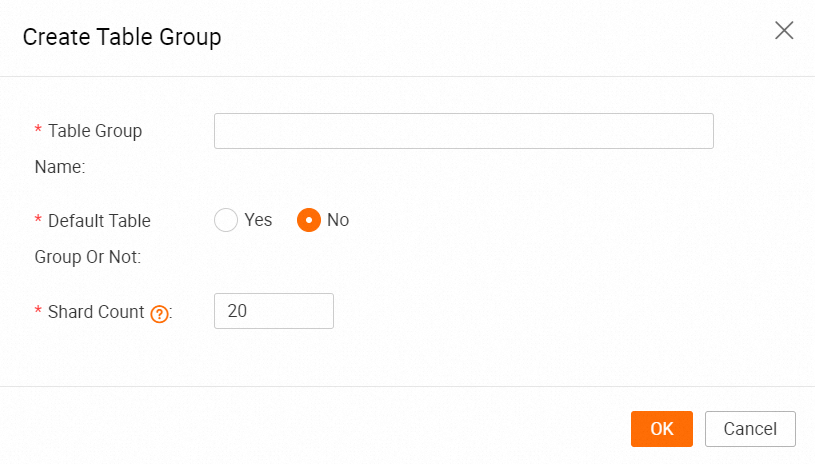This screenshot has height=464, width=815.
Task: Focus the Table Group Name text field
Action: (463, 131)
